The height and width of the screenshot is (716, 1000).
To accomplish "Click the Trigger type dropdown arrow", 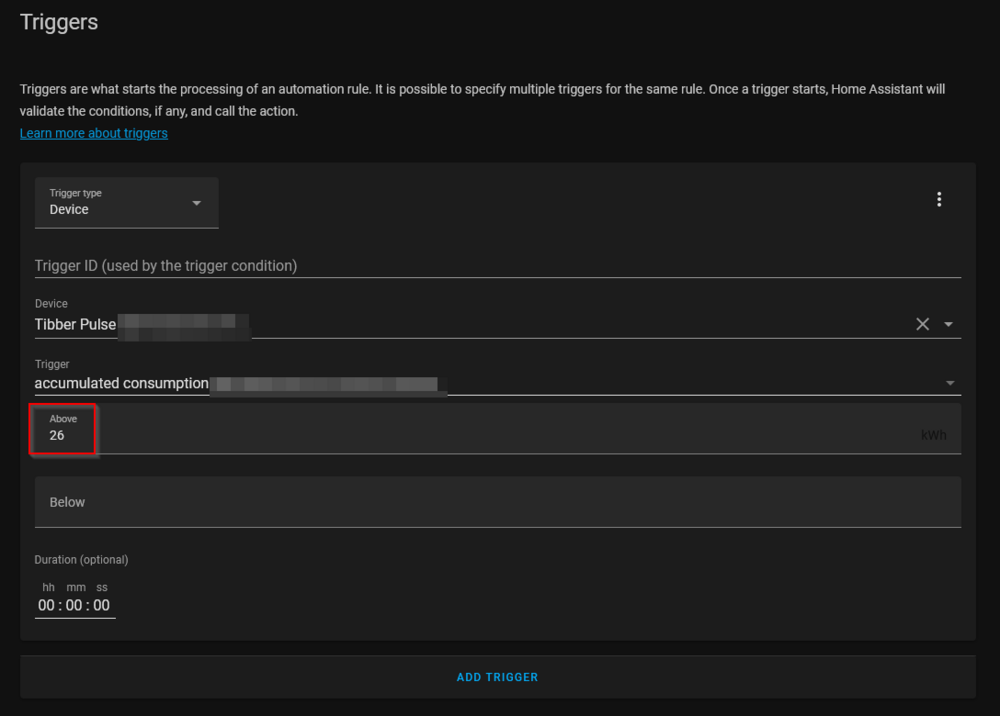I will click(x=196, y=203).
